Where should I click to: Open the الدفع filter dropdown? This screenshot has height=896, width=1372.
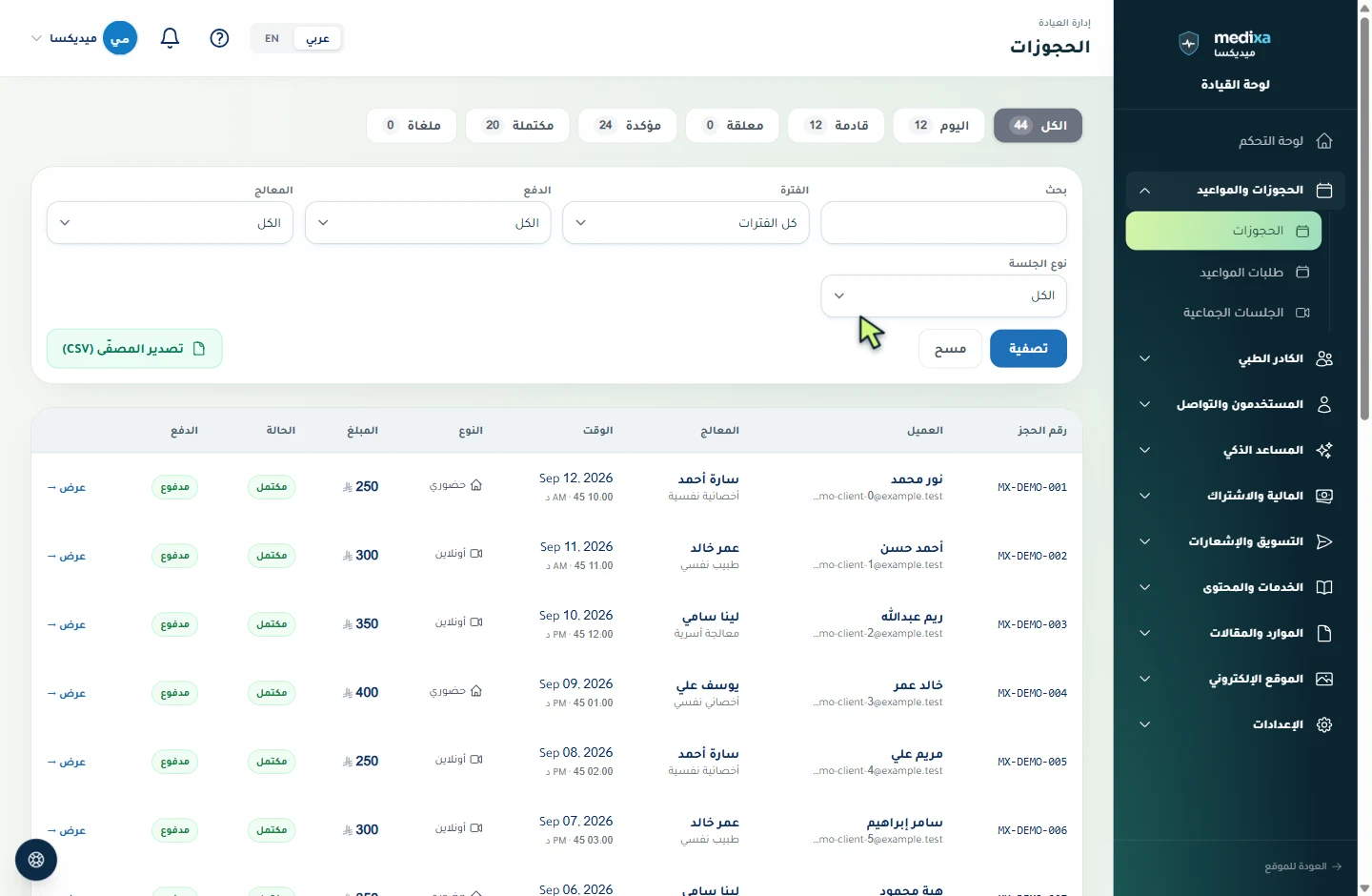tap(428, 222)
